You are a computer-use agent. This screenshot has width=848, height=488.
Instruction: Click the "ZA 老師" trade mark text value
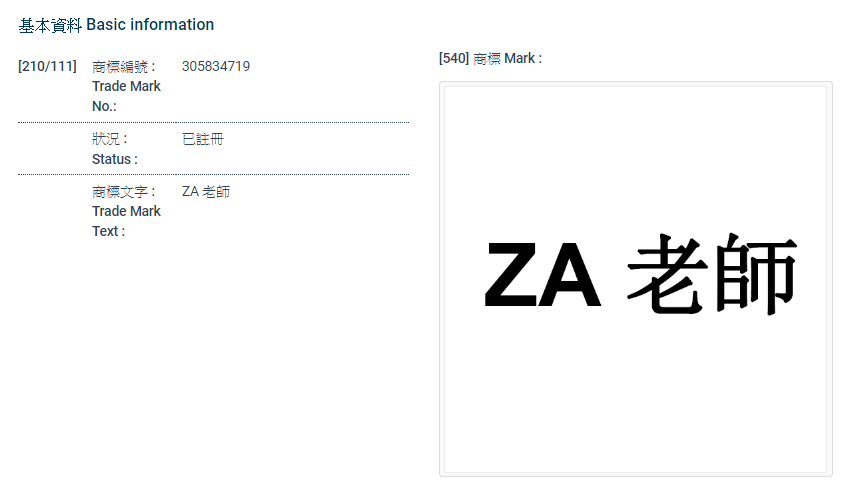(x=206, y=192)
